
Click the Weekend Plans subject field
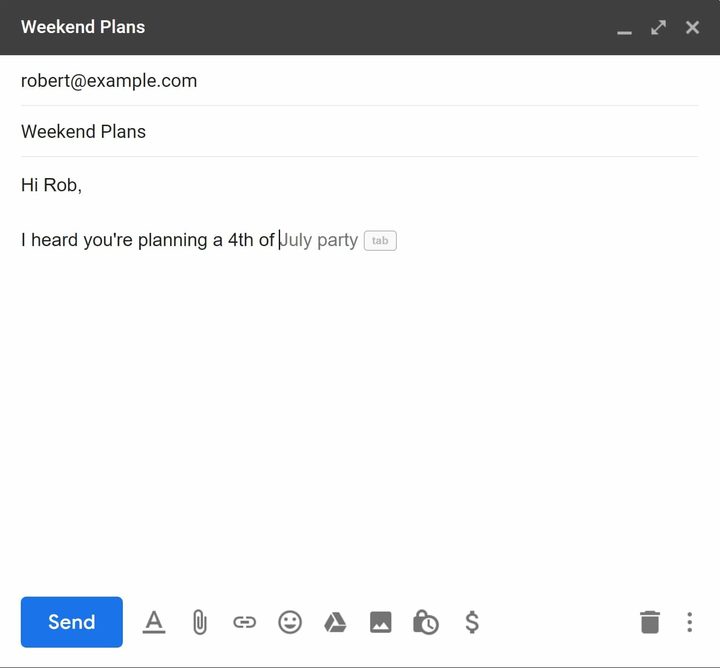(x=84, y=132)
